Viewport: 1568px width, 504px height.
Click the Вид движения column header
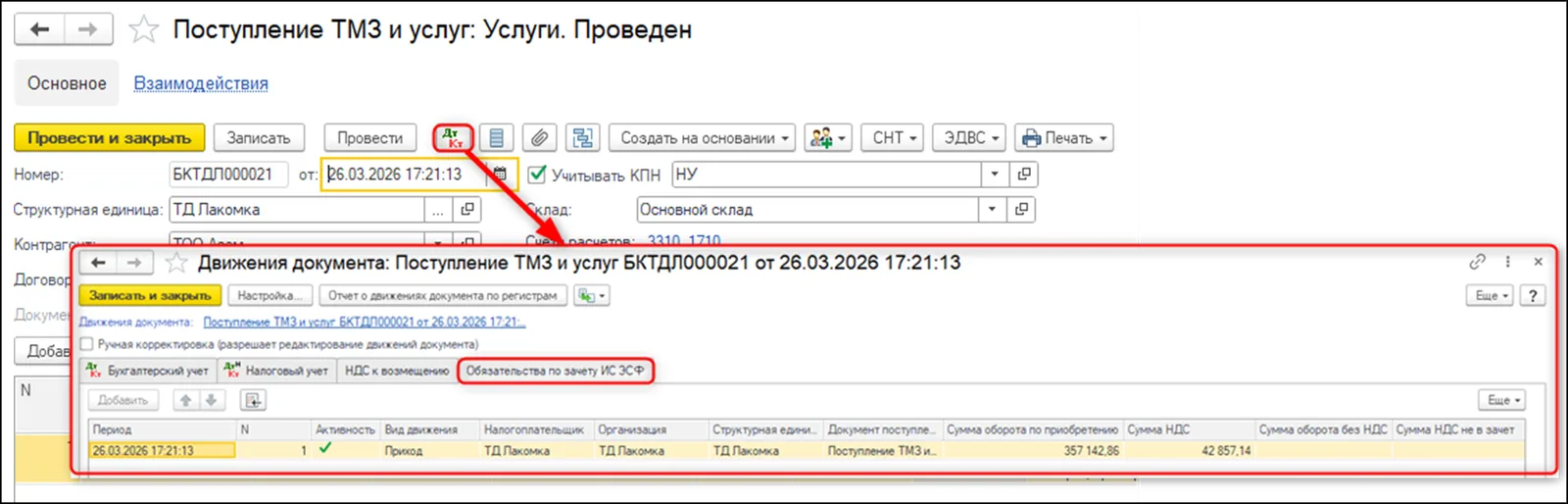coord(430,429)
